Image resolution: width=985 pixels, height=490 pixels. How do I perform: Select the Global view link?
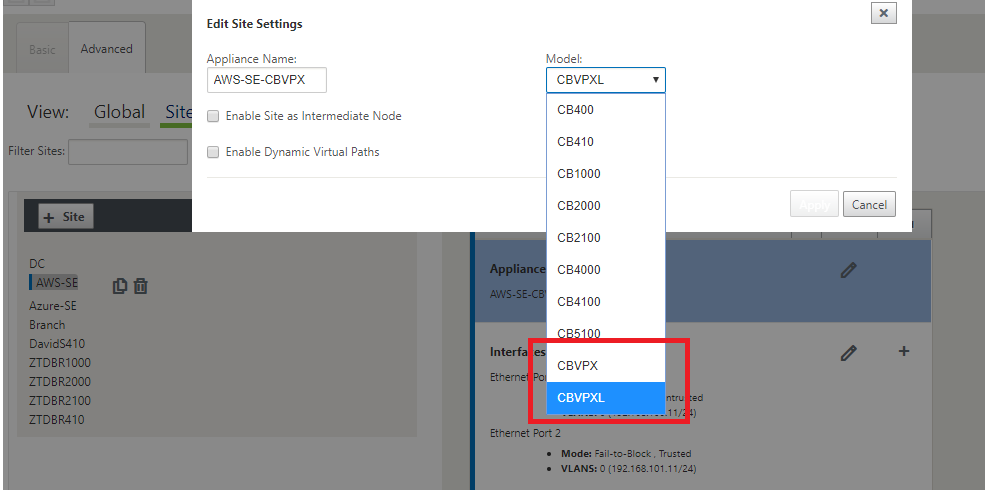click(119, 112)
